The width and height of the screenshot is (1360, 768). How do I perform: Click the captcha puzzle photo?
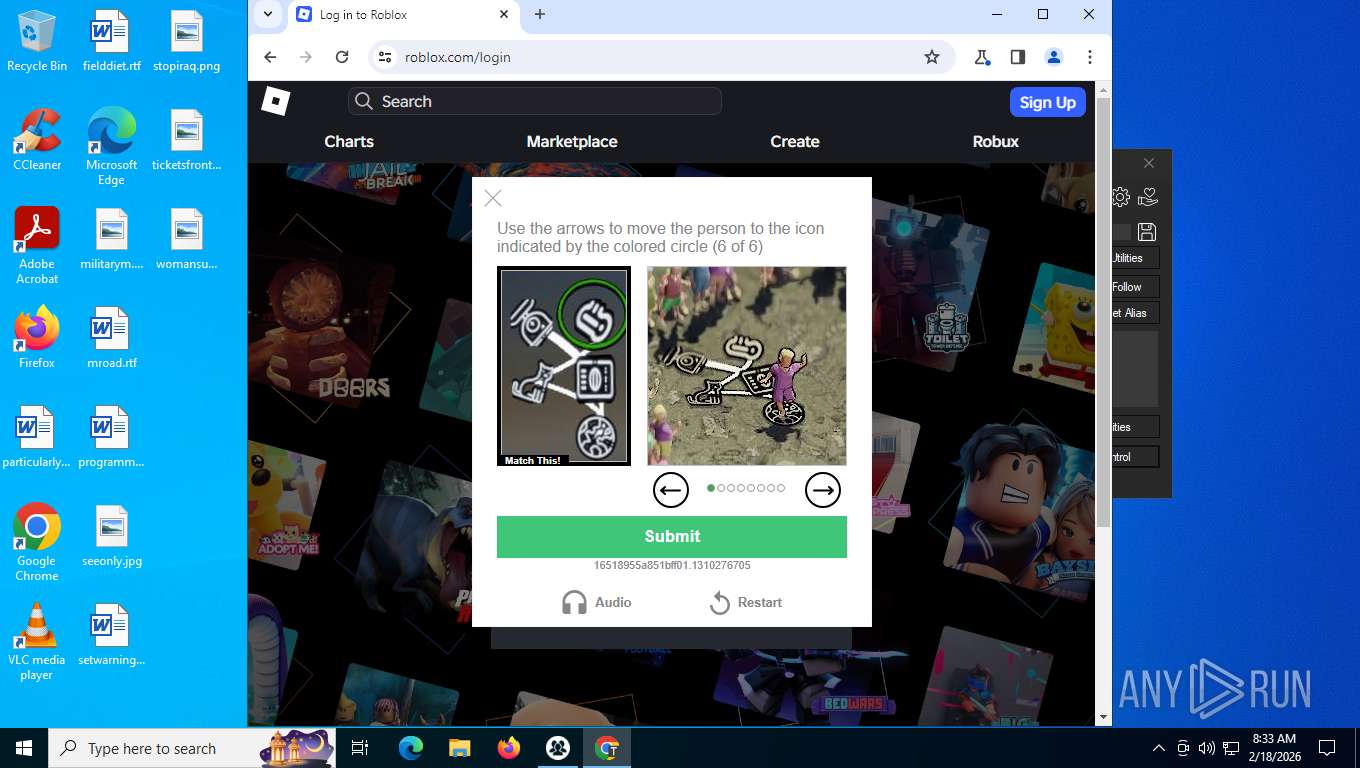coord(747,366)
